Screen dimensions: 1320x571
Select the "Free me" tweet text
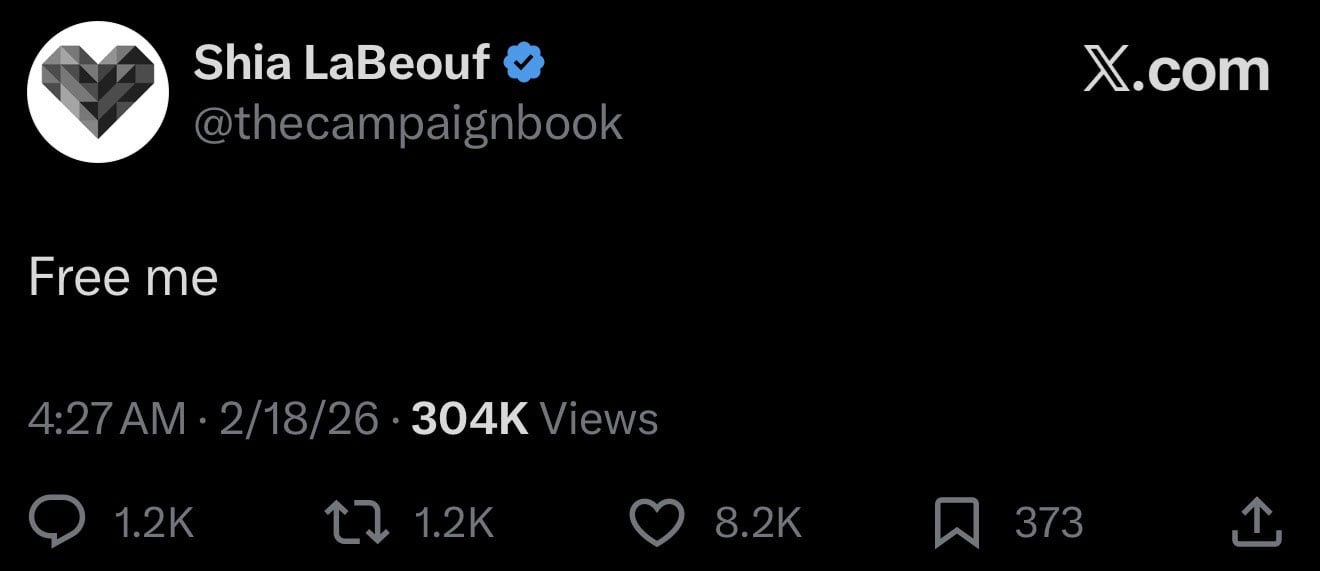(123, 277)
